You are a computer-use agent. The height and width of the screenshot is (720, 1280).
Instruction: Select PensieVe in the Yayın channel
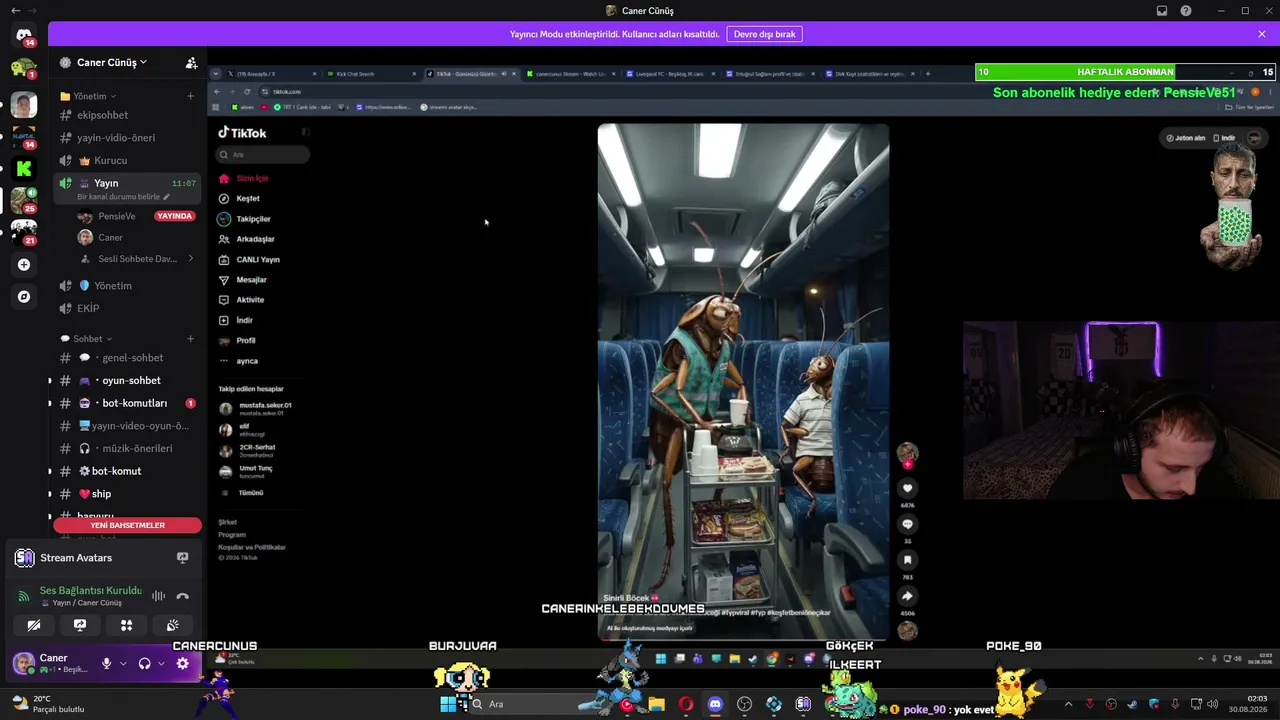(138, 216)
